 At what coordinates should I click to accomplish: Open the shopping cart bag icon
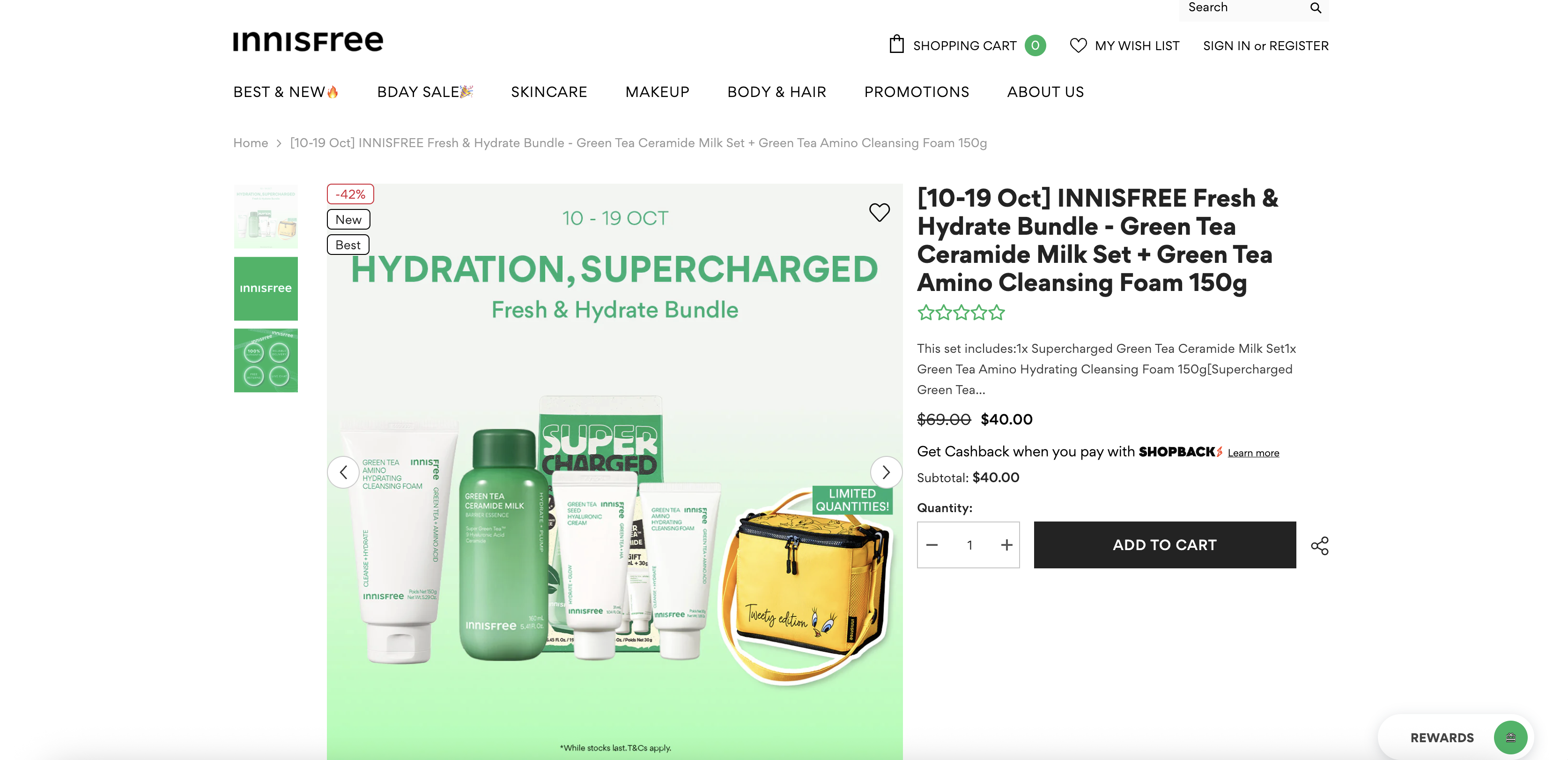896,45
